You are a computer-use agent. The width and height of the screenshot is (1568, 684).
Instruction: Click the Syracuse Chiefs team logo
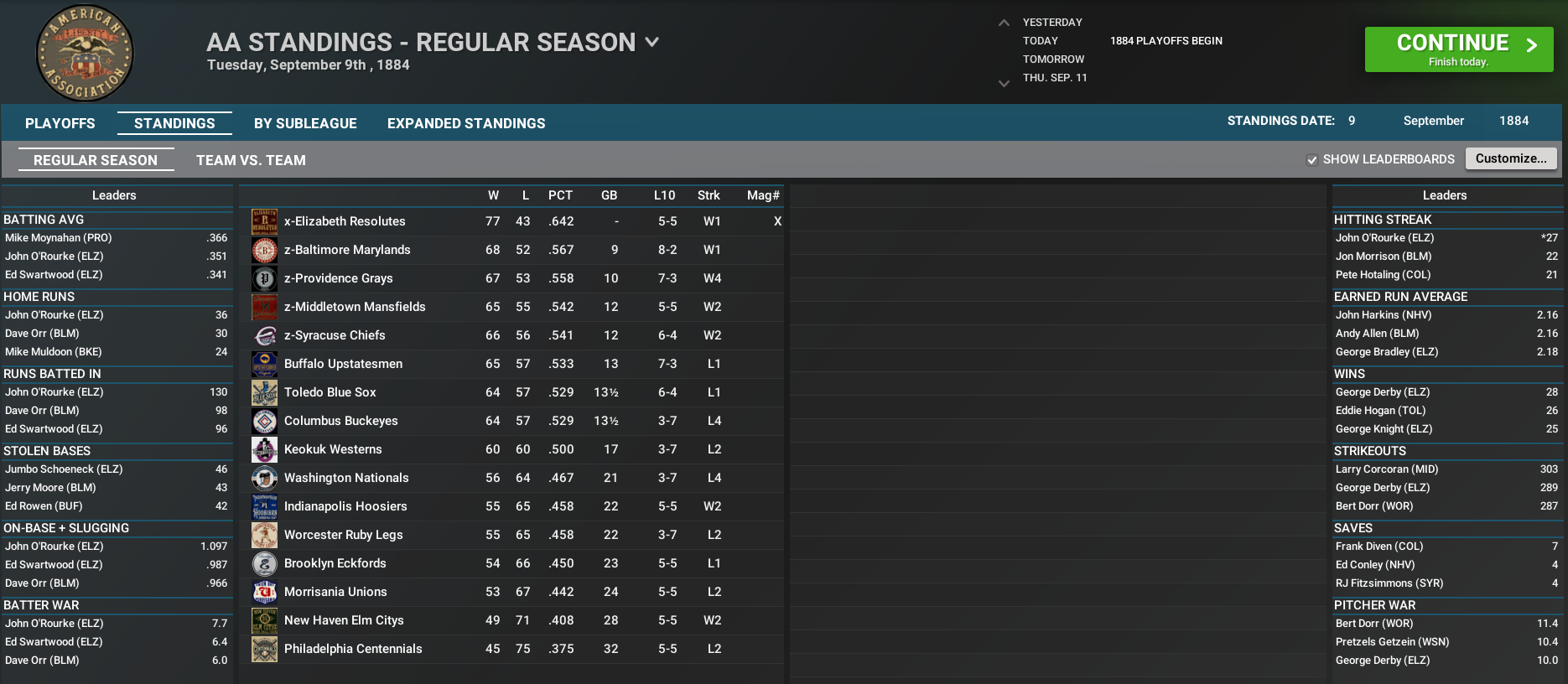pyautogui.click(x=265, y=335)
